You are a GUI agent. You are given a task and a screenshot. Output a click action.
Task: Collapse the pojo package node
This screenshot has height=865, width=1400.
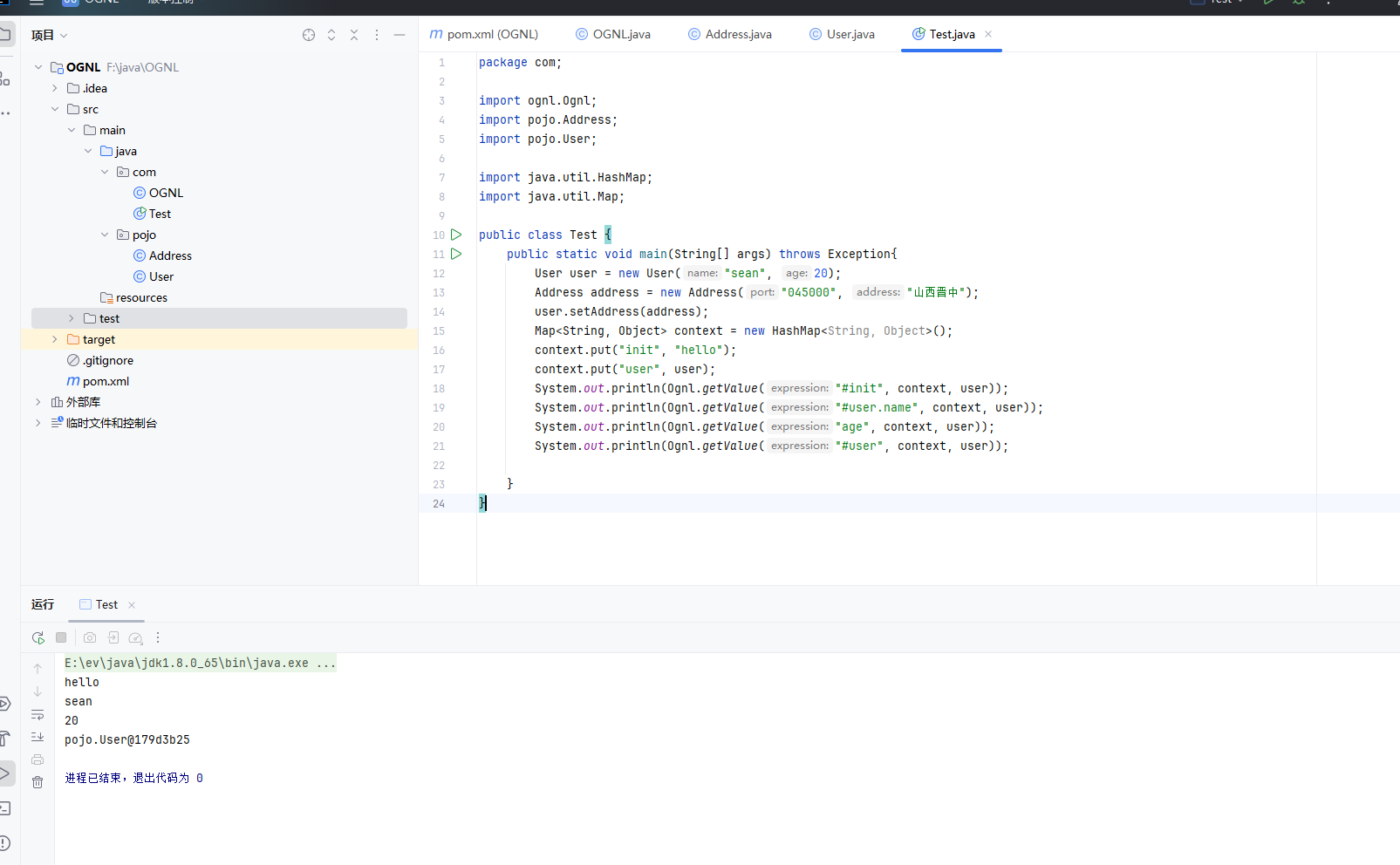coord(105,235)
